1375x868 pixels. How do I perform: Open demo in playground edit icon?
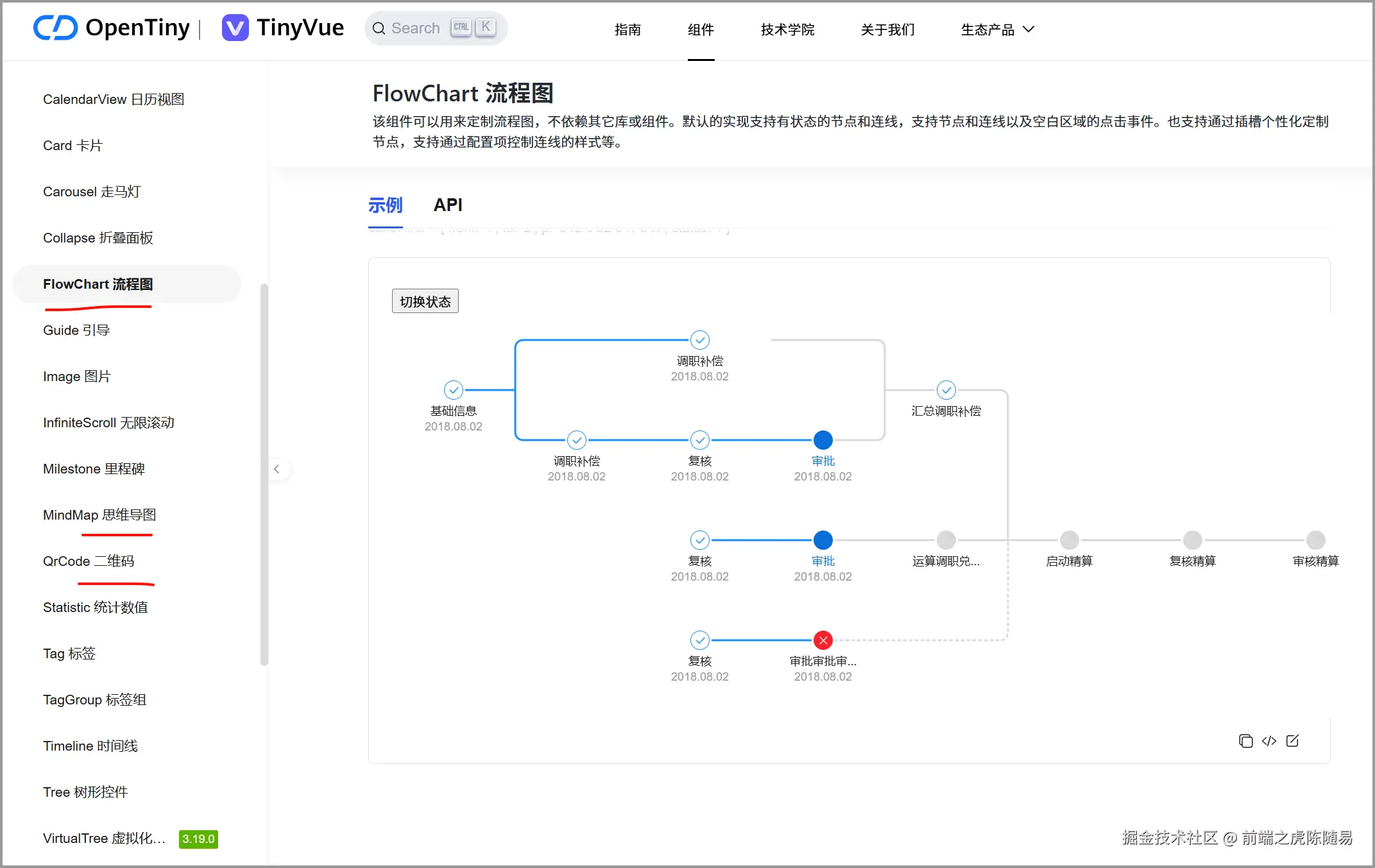click(1292, 741)
